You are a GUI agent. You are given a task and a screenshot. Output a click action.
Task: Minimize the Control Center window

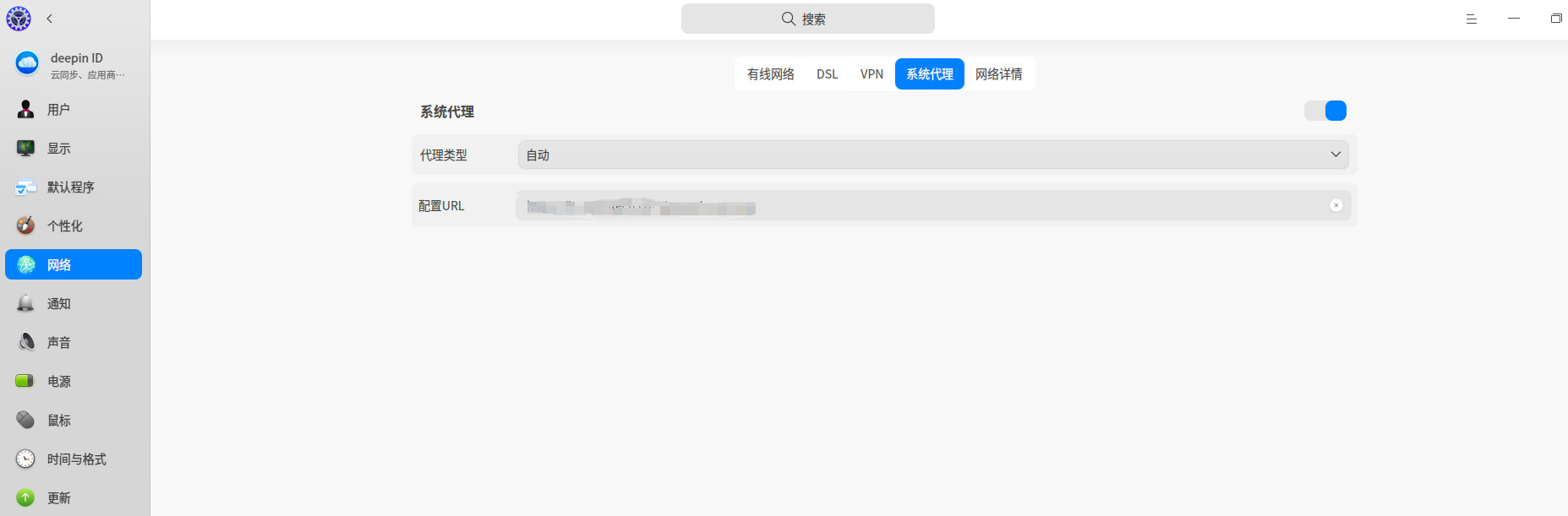(1514, 19)
